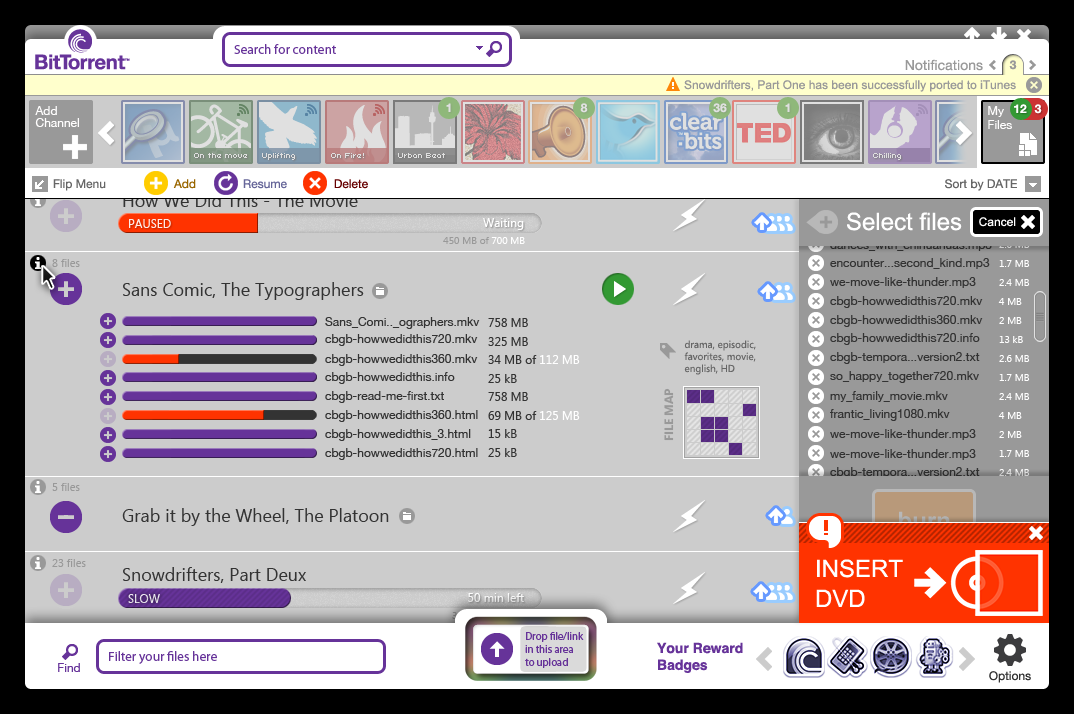Remove encounter...second_kind.mp3 from the list
Screen dimensions: 1074x714
click(815, 263)
